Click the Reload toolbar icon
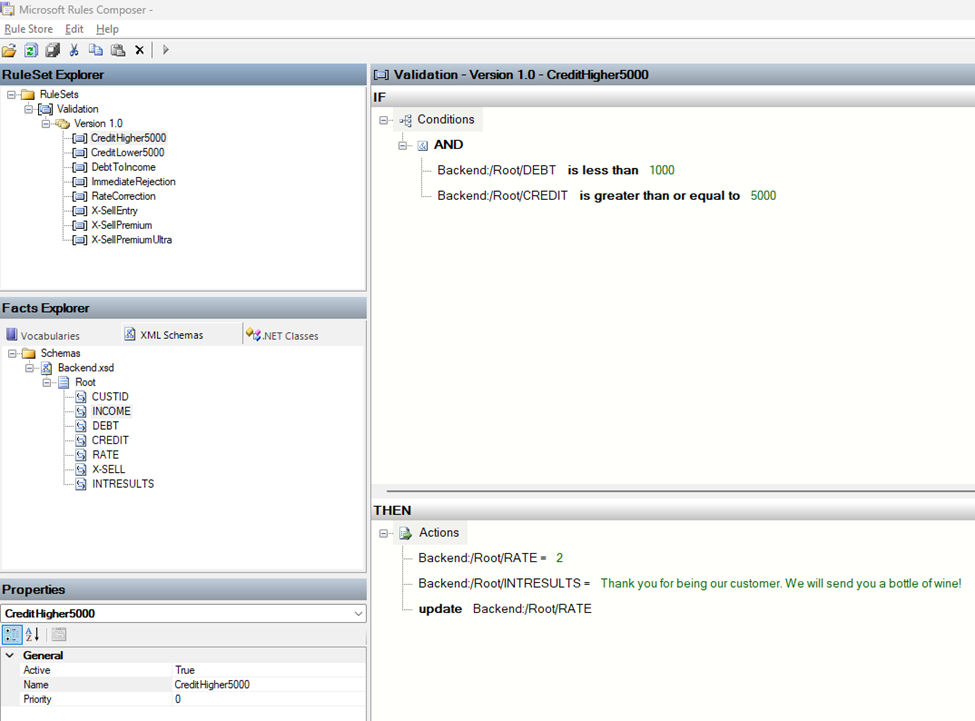This screenshot has height=721, width=975. (x=31, y=50)
